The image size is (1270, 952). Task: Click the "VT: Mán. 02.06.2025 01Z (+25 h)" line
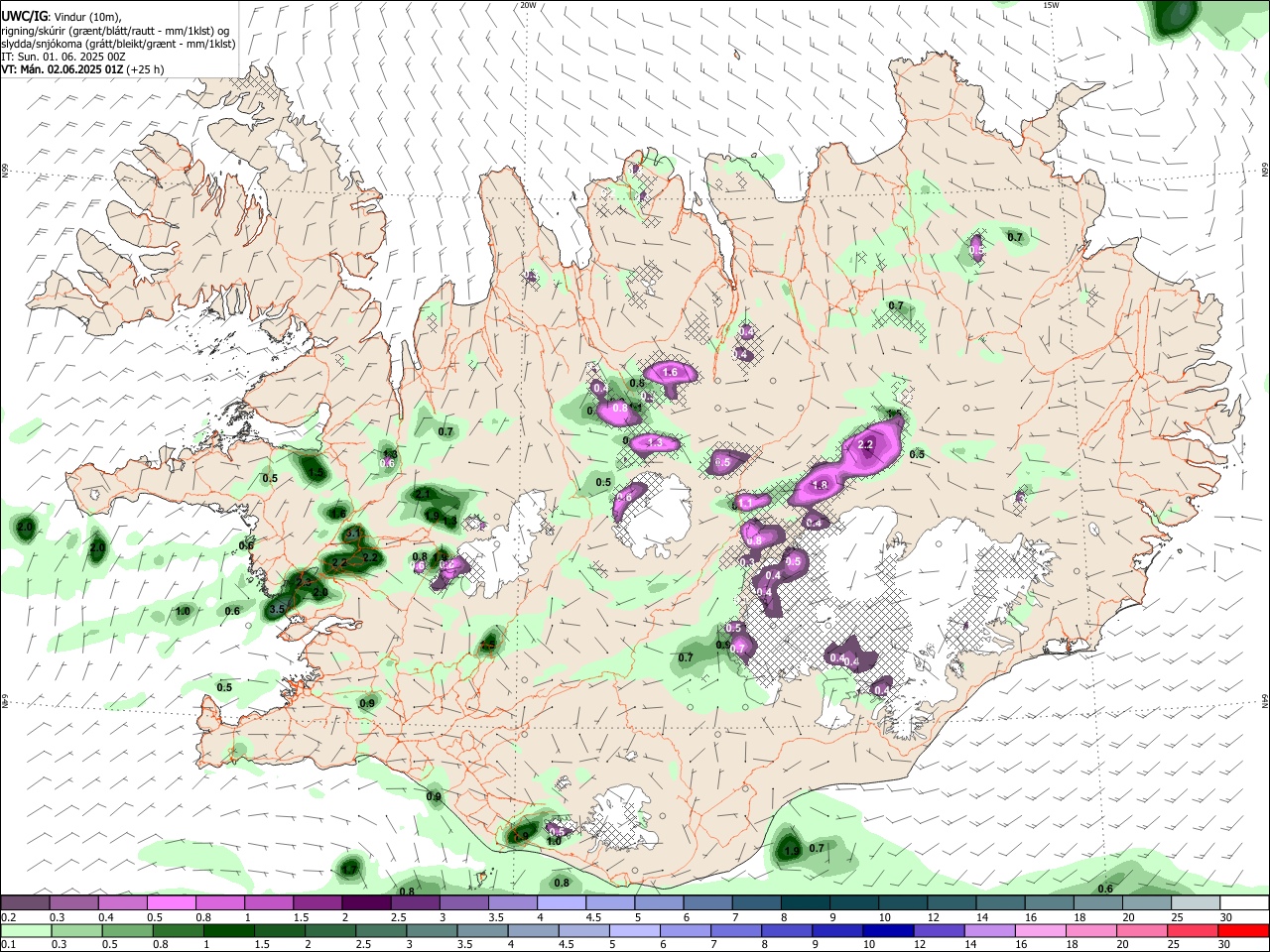(x=82, y=69)
